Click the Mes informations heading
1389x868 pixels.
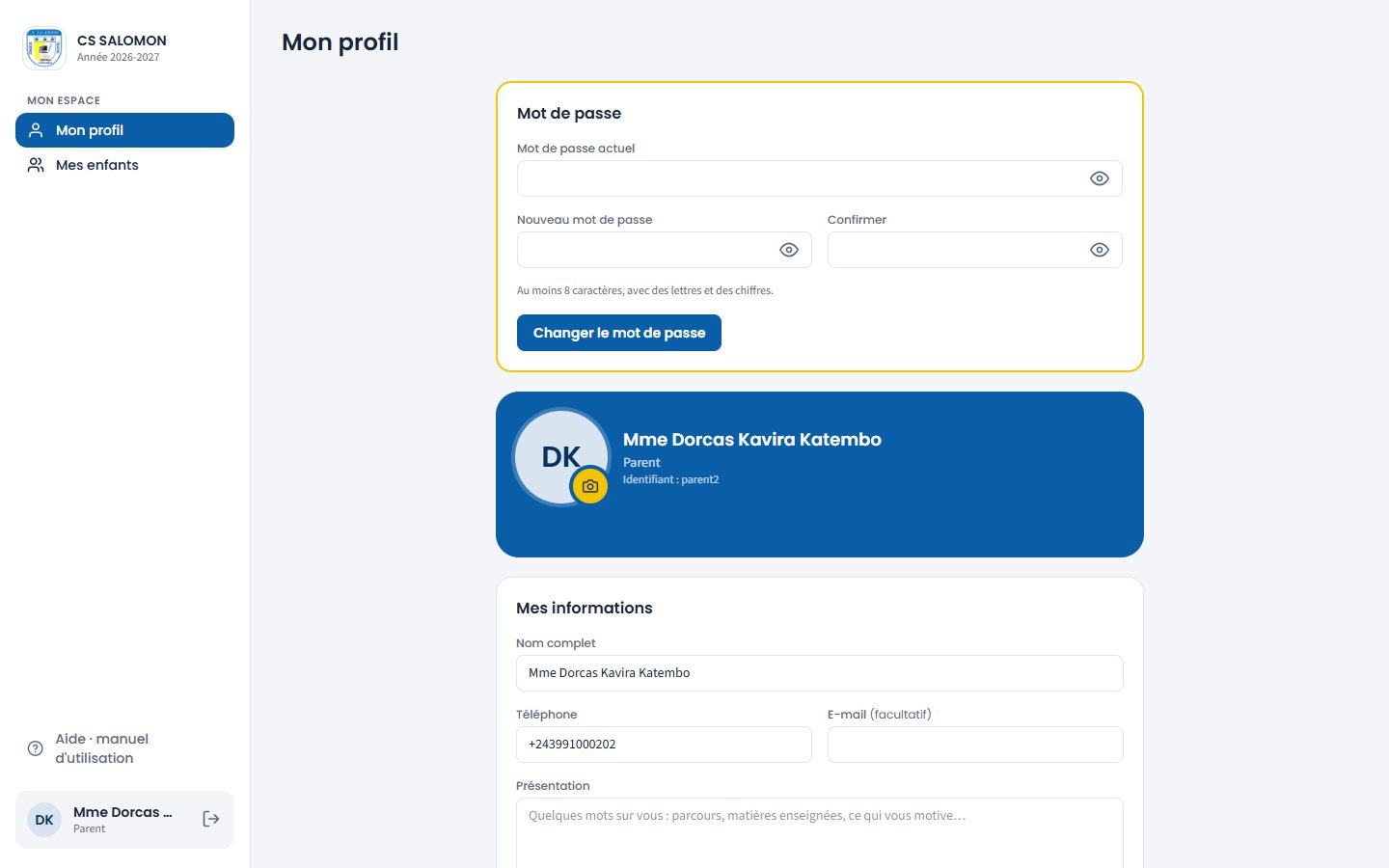pyautogui.click(x=585, y=608)
